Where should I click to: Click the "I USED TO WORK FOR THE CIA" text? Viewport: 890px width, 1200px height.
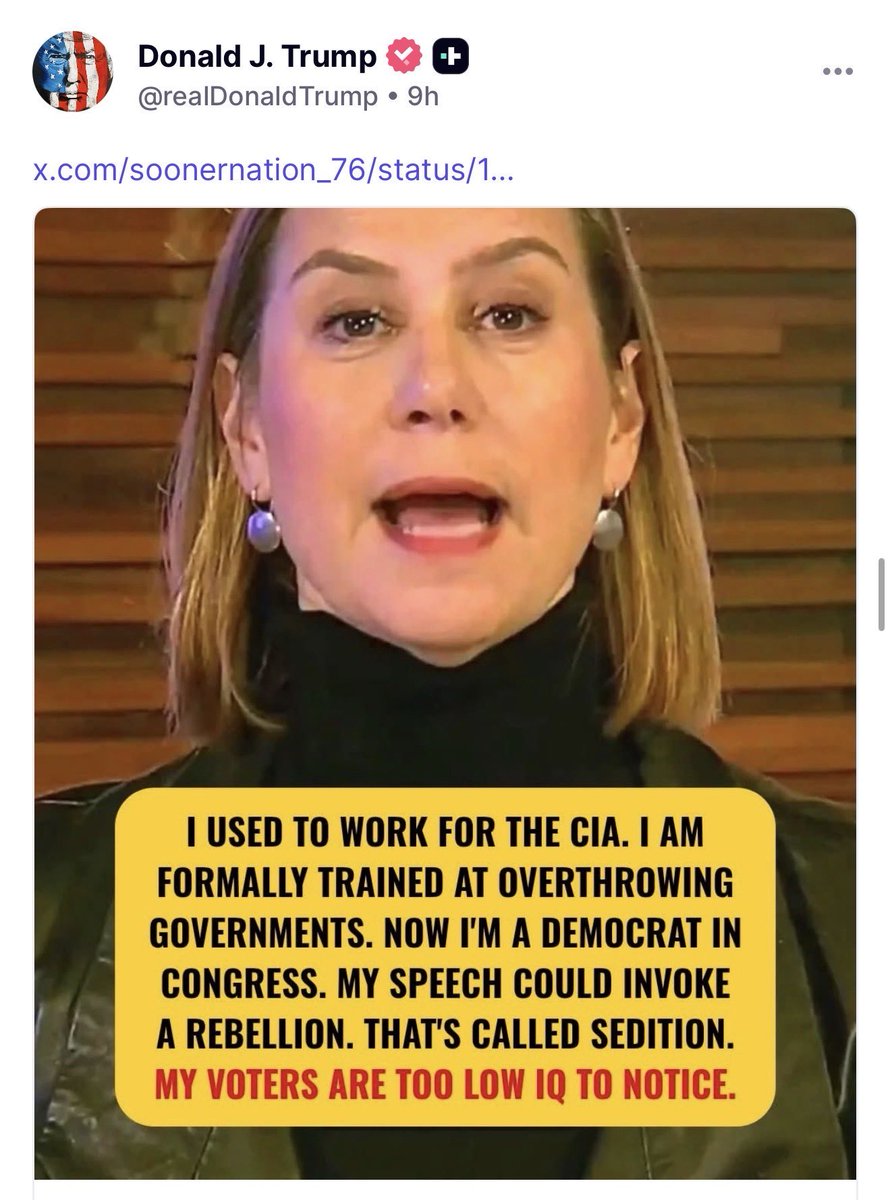click(x=445, y=833)
